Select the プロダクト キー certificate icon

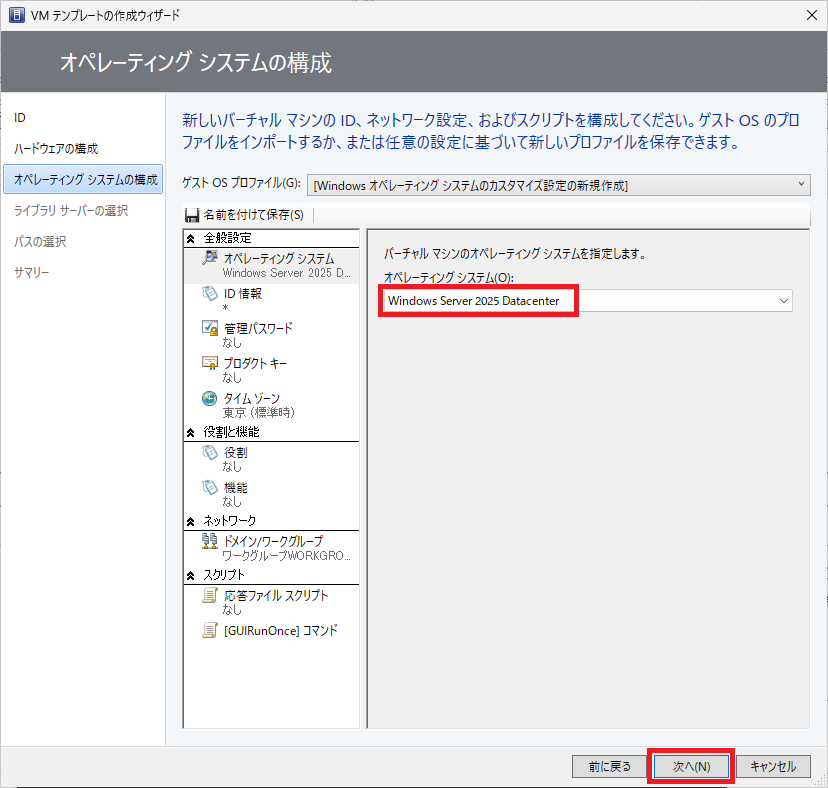click(x=210, y=363)
